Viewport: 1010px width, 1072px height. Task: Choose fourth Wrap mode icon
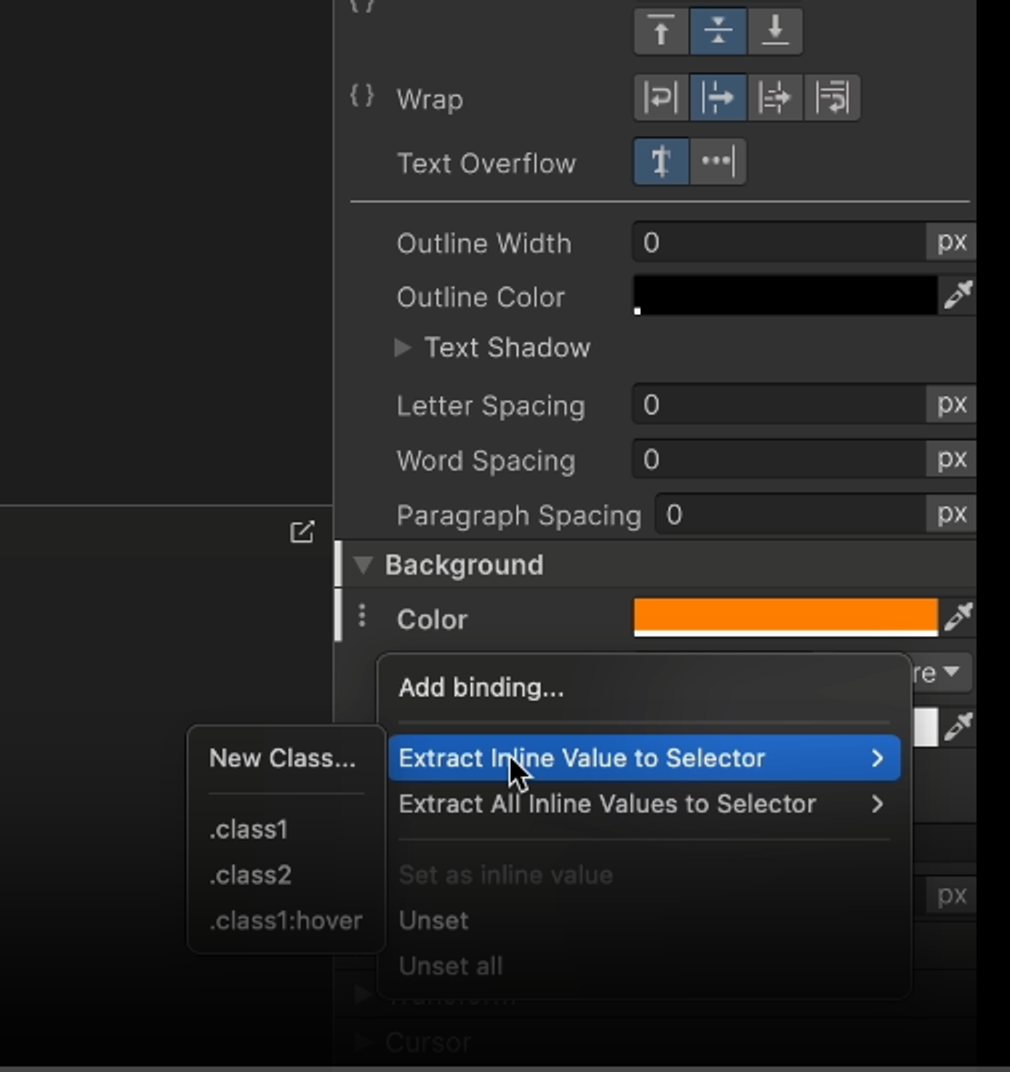(x=832, y=98)
